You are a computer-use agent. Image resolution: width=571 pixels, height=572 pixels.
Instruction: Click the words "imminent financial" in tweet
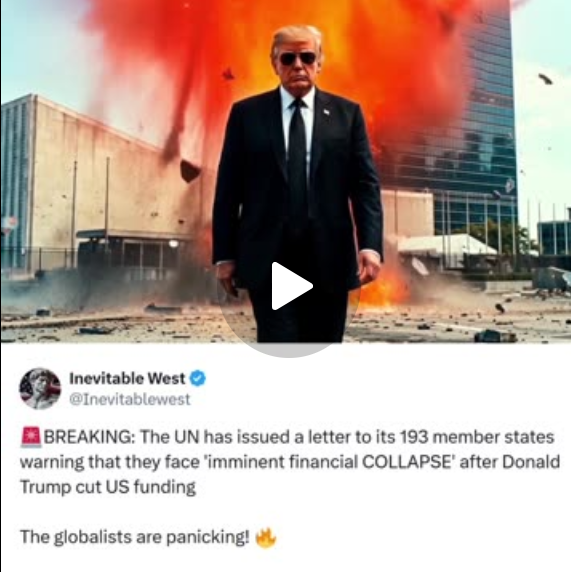tap(282, 462)
